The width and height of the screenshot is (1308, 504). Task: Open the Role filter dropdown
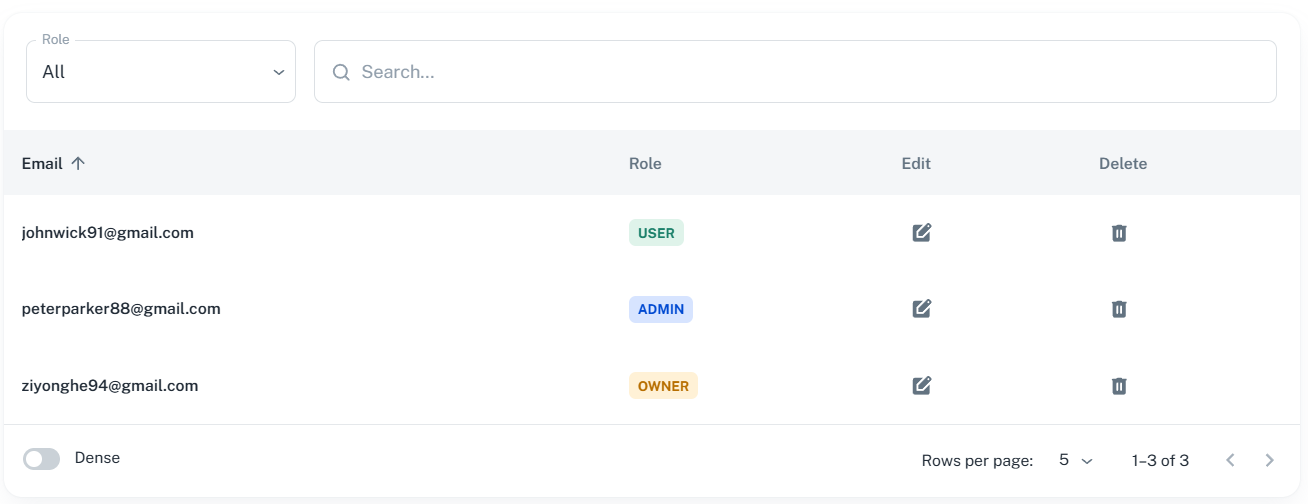[161, 72]
